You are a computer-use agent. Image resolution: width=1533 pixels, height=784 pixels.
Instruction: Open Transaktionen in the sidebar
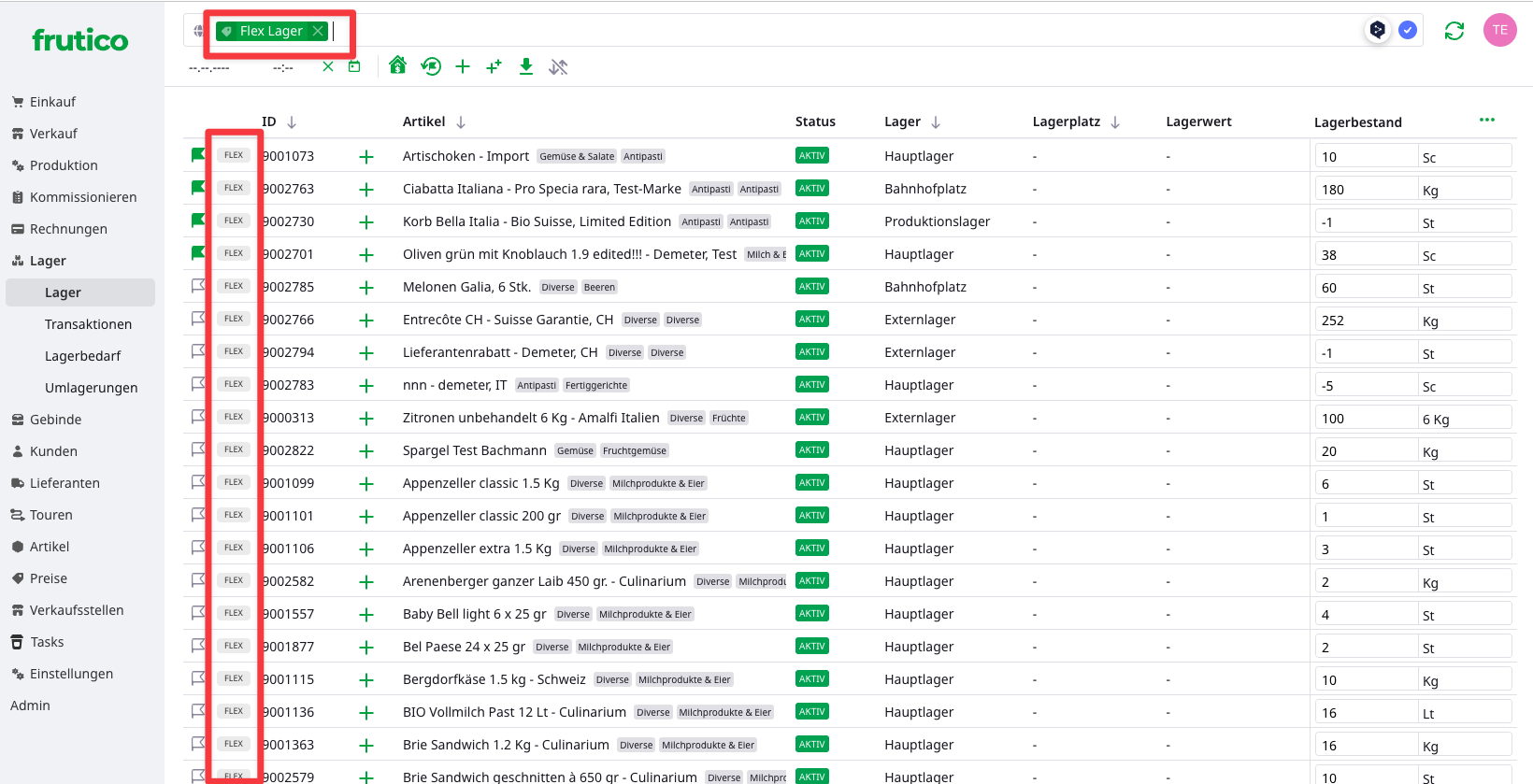click(x=88, y=324)
